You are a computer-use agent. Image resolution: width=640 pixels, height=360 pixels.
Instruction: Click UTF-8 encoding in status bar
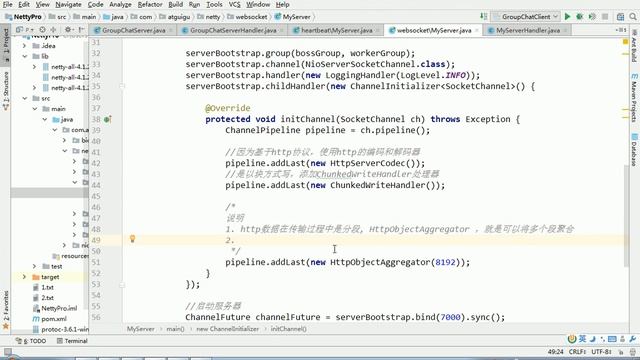[x=601, y=352]
